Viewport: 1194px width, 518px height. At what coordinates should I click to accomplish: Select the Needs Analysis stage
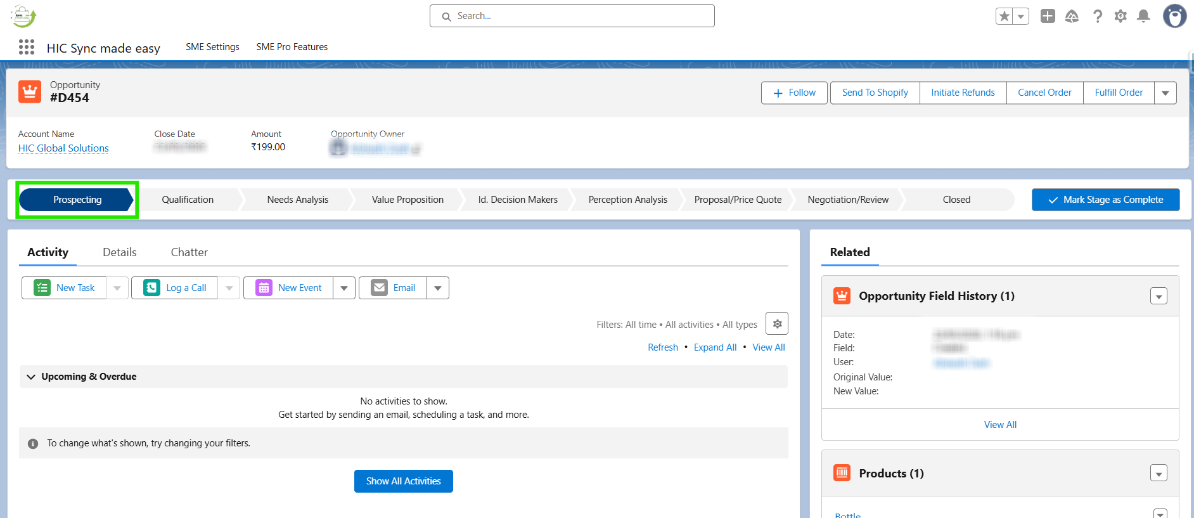(x=297, y=200)
